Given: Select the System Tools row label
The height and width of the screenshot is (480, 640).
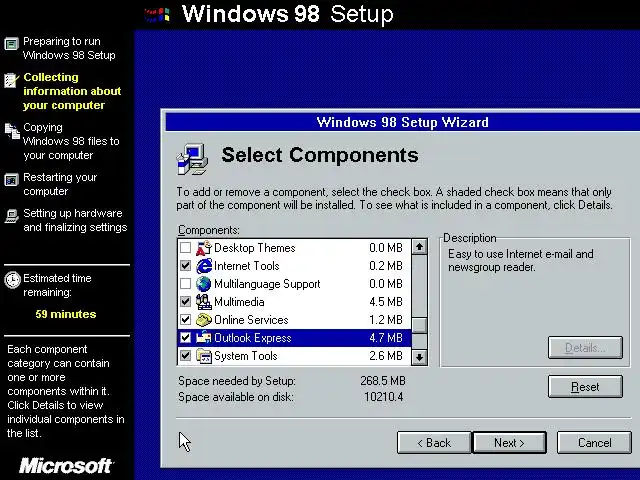Looking at the screenshot, I should pyautogui.click(x=246, y=356).
